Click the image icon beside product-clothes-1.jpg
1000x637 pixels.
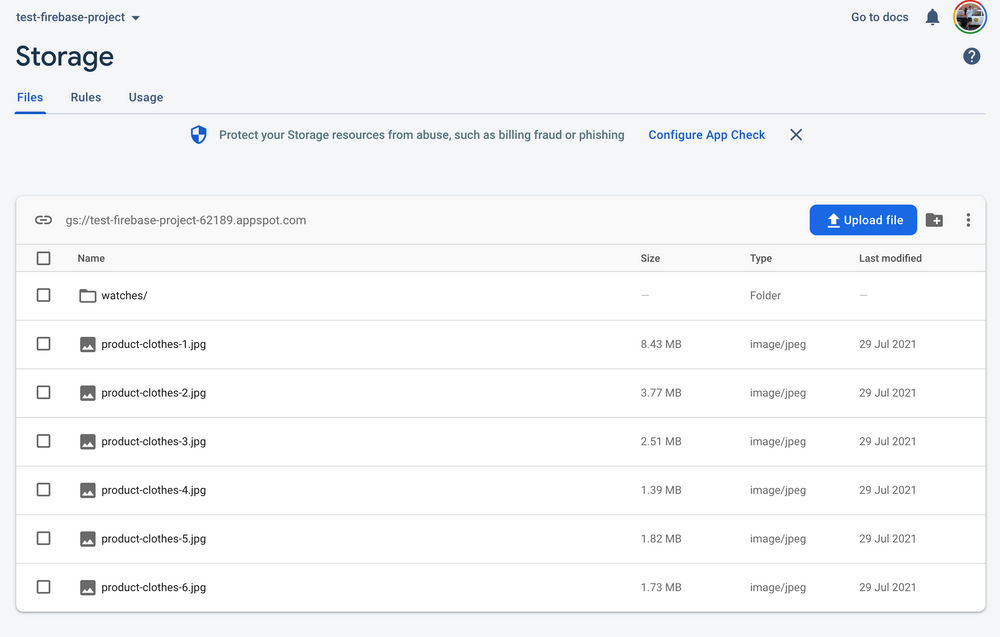tap(87, 343)
